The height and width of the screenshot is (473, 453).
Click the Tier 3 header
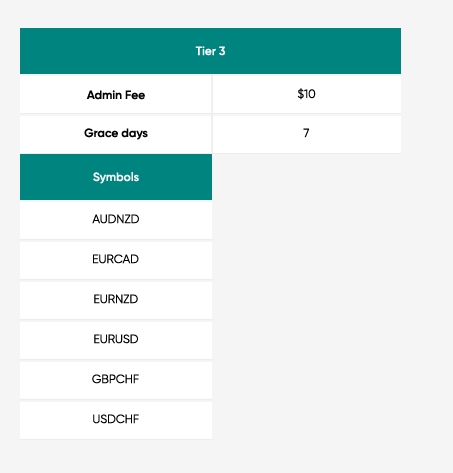point(210,51)
